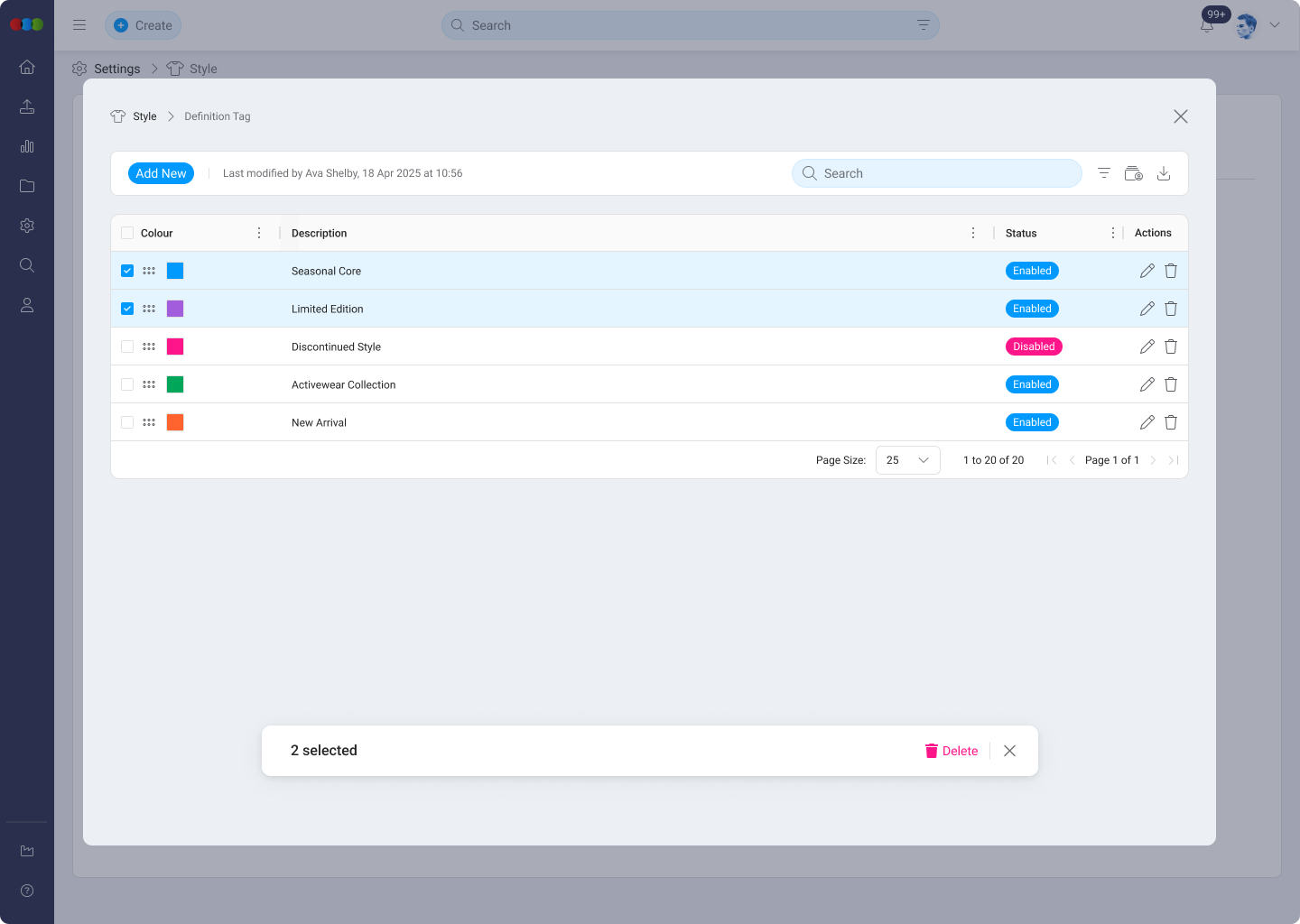Edit the New Arrival tag with the pencil icon
Viewport: 1300px width, 924px height.
(x=1147, y=422)
